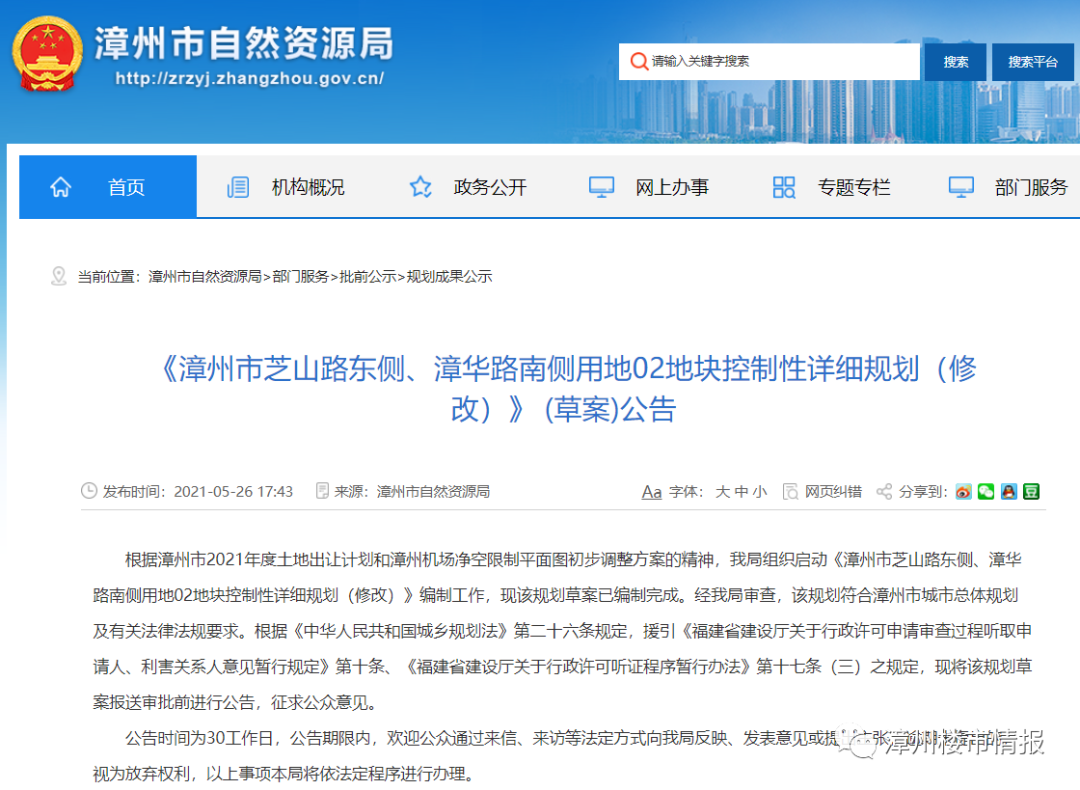The width and height of the screenshot is (1080, 790).
Task: Open the 机构概况 menu
Action: tap(307, 187)
